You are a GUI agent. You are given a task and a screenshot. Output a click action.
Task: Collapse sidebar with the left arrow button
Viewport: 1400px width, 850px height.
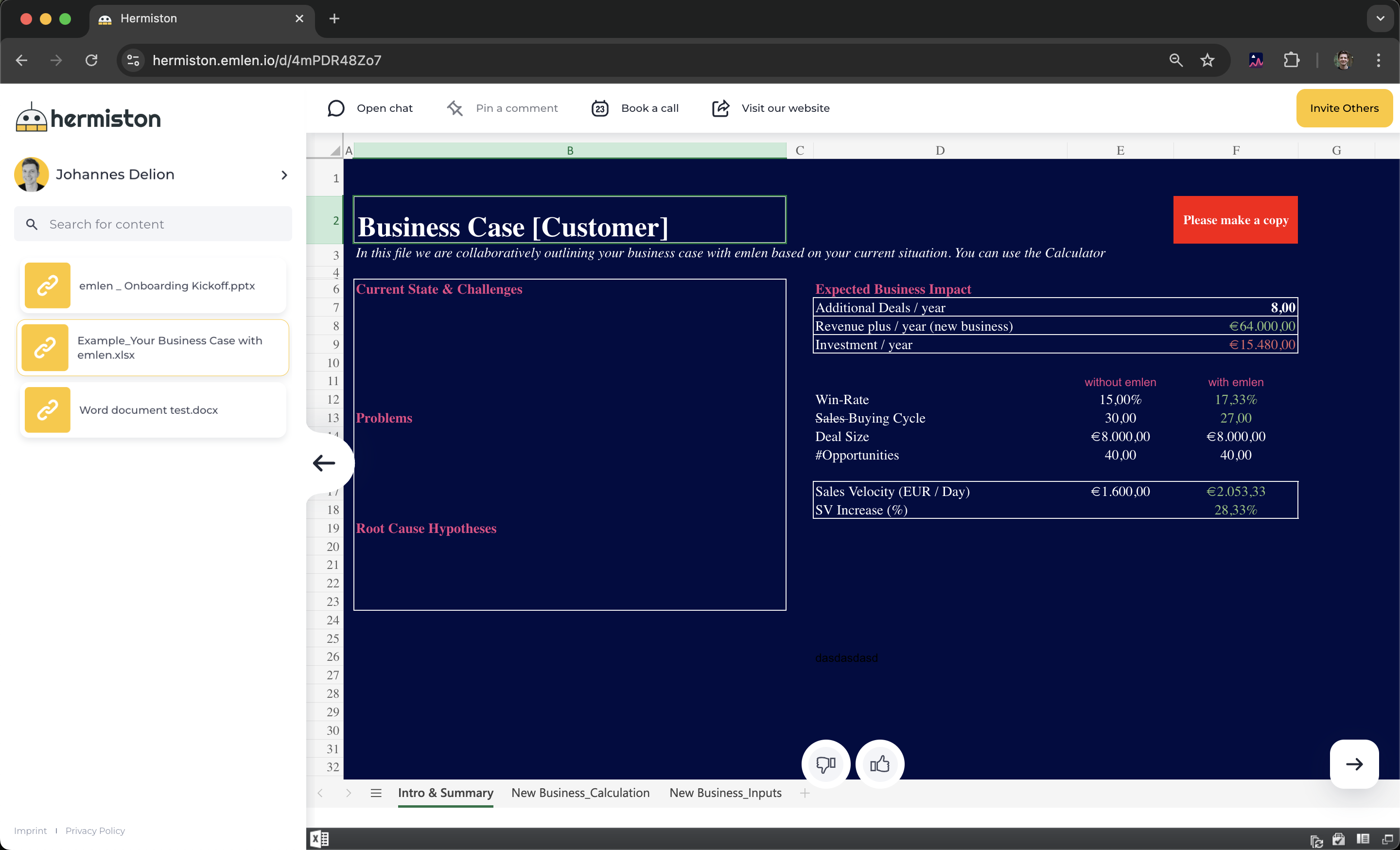coord(324,462)
